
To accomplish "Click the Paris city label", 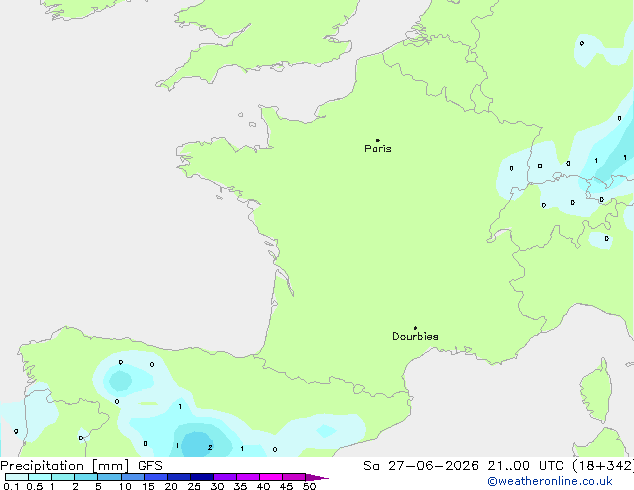I will coord(378,149).
